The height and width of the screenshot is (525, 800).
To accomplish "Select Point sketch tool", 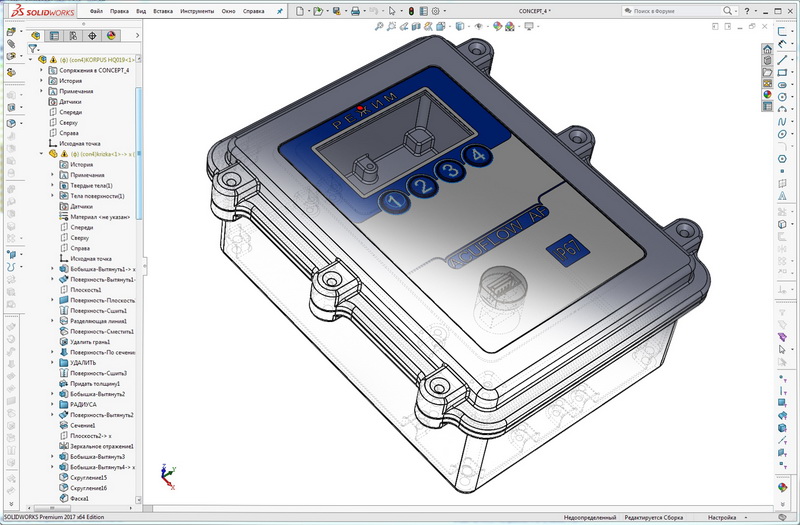I will [782, 171].
